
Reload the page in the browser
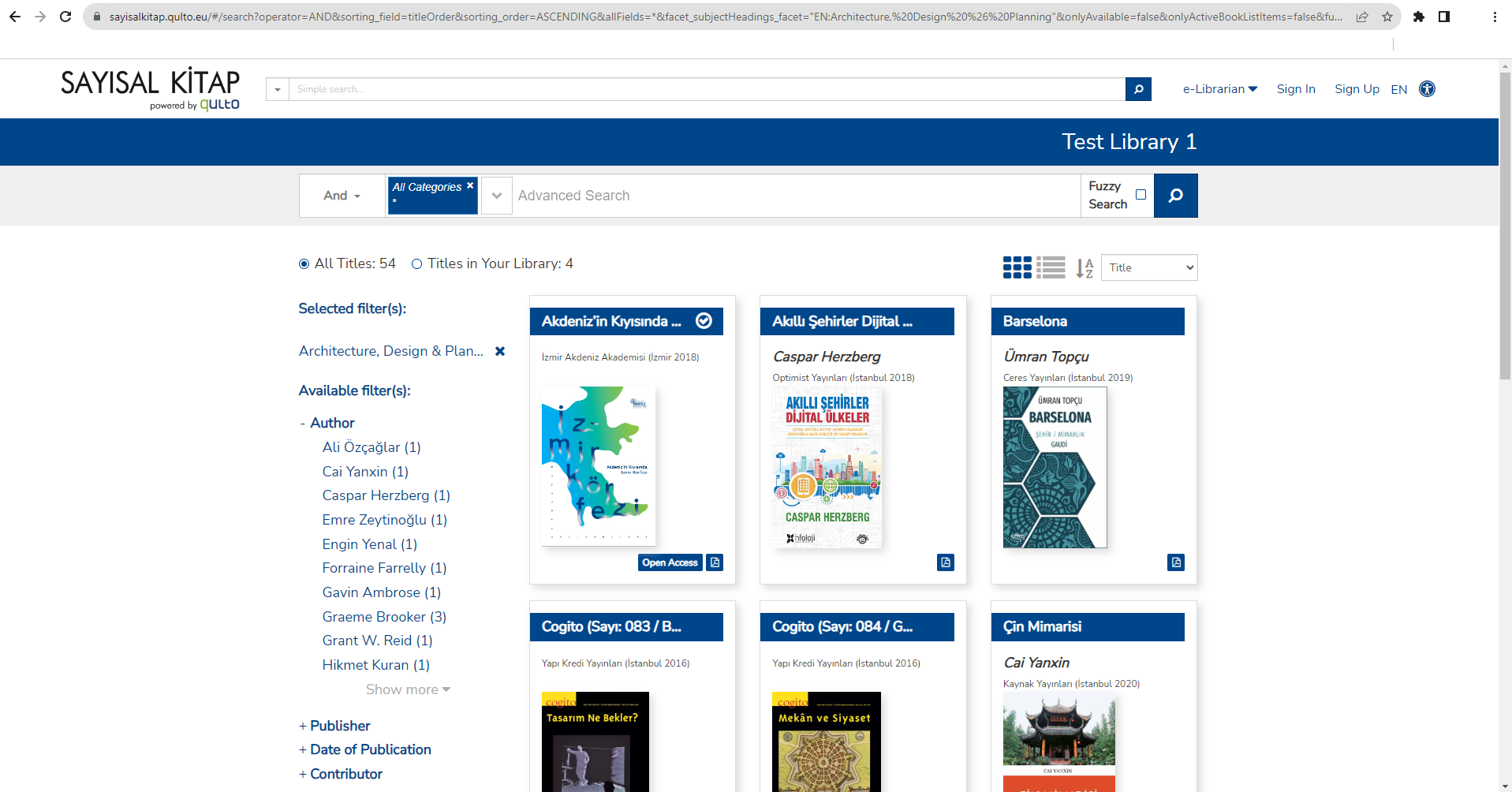coord(65,17)
